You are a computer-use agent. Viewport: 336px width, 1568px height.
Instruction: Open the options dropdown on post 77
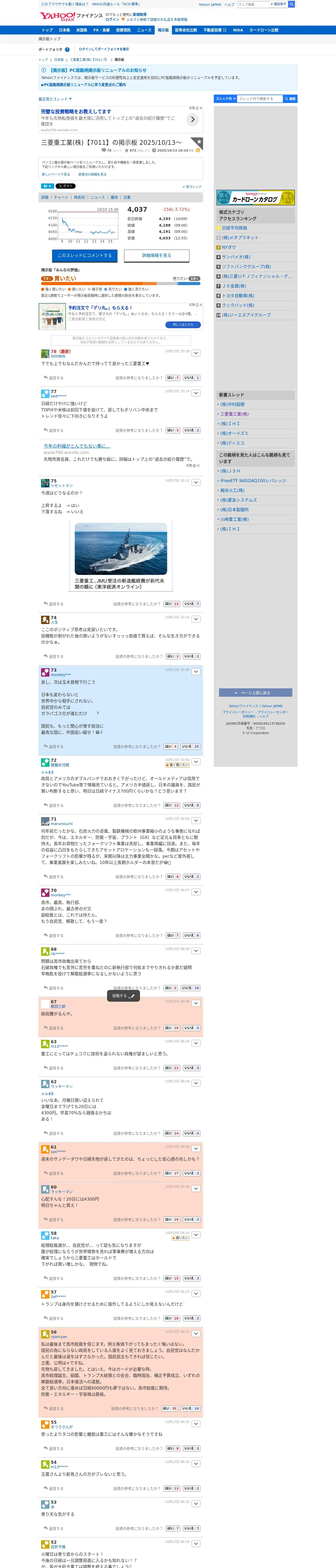[x=196, y=393]
